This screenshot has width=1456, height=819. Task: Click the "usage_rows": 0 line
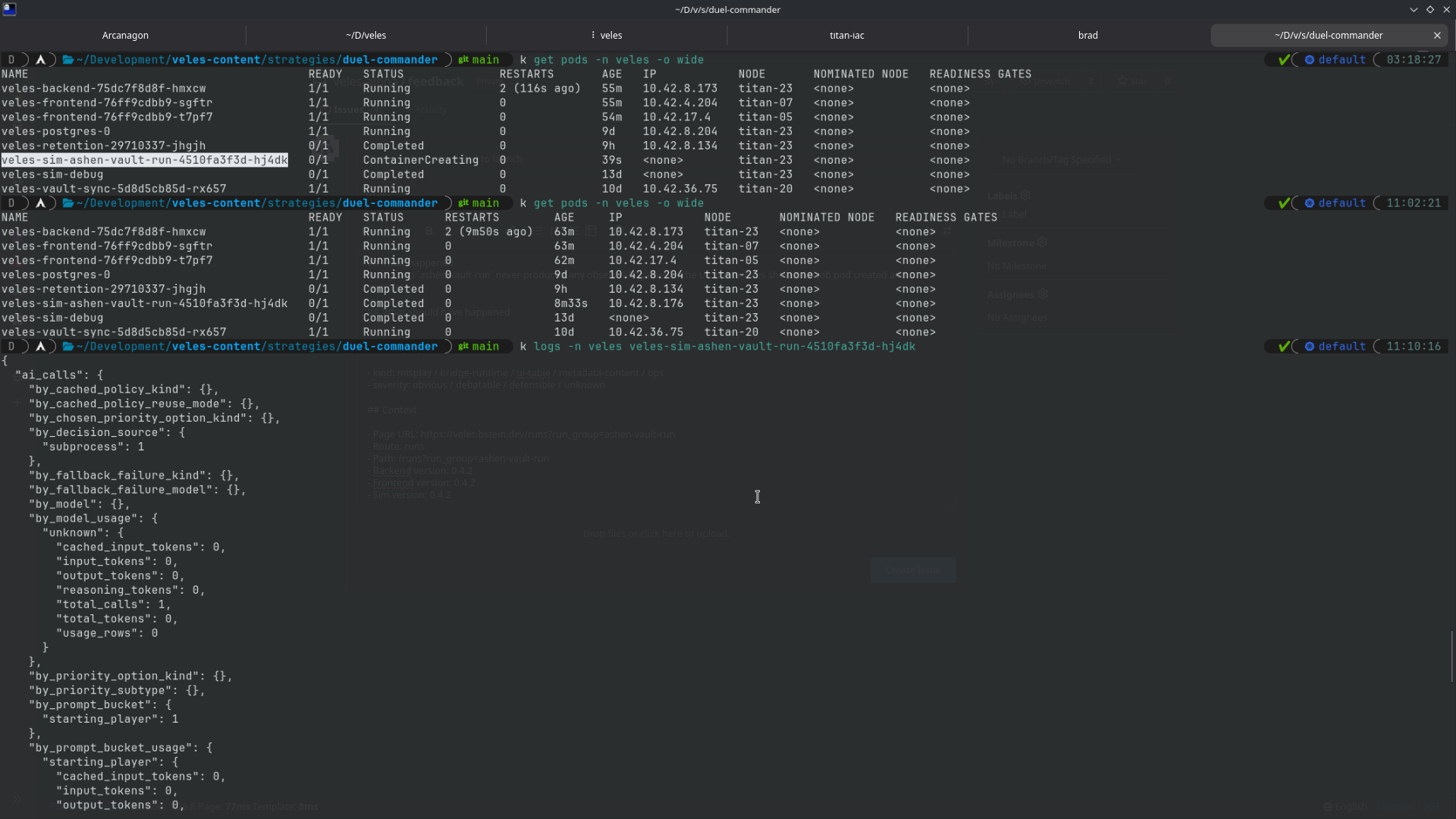(x=107, y=633)
